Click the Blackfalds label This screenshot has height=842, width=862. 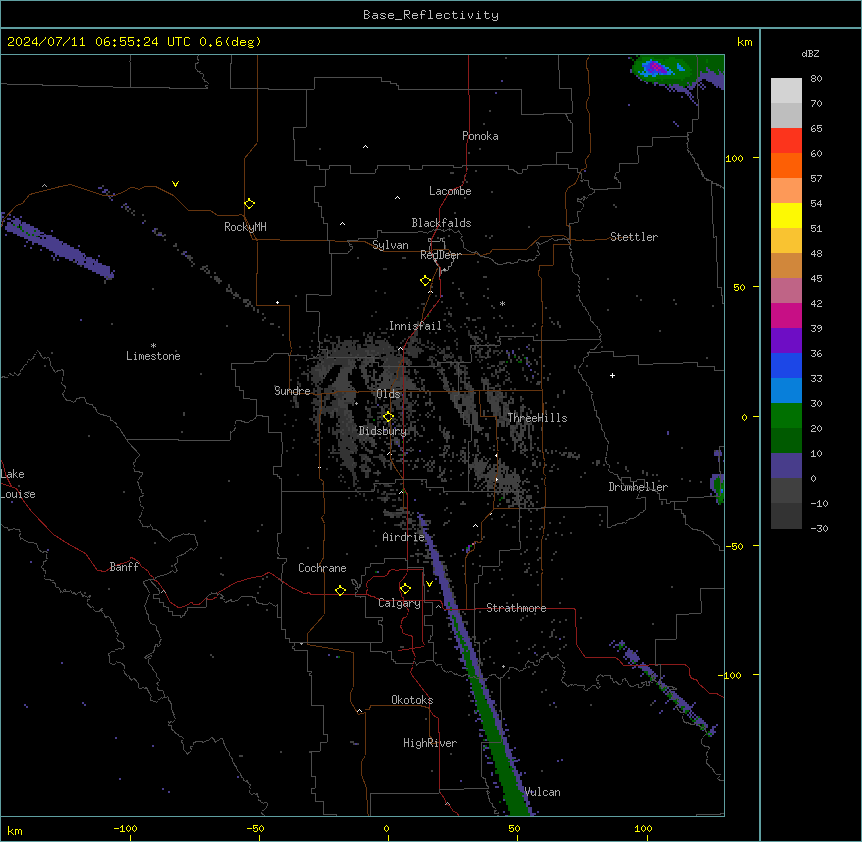441,223
